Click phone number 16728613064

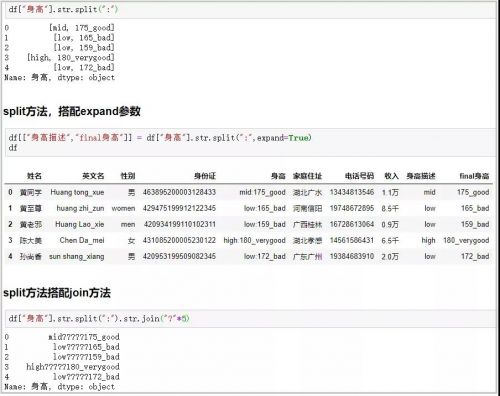352,224
